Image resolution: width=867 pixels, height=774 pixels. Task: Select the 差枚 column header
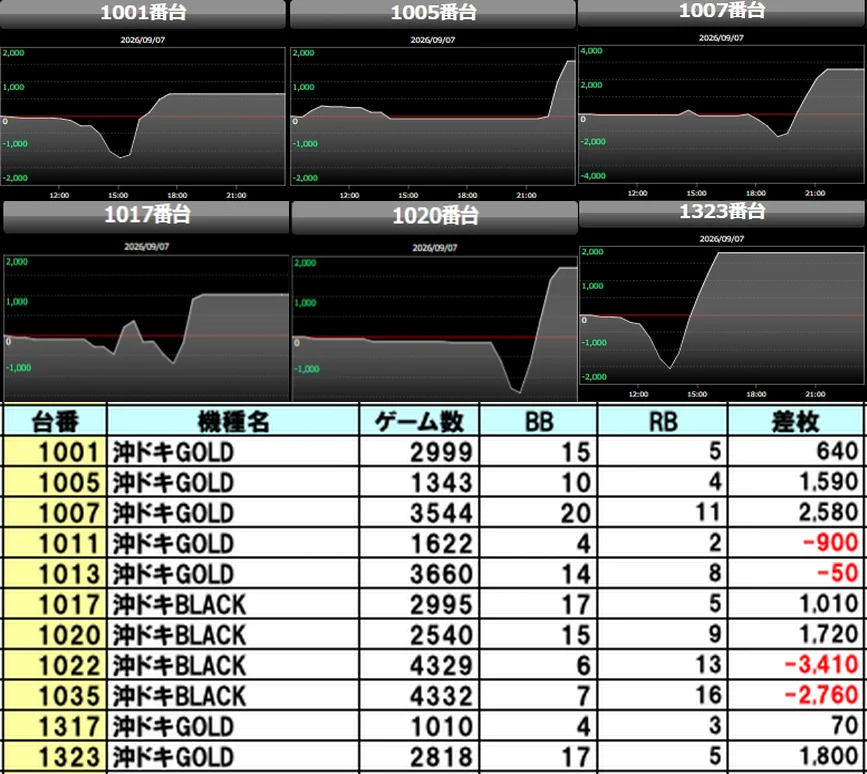(x=795, y=422)
